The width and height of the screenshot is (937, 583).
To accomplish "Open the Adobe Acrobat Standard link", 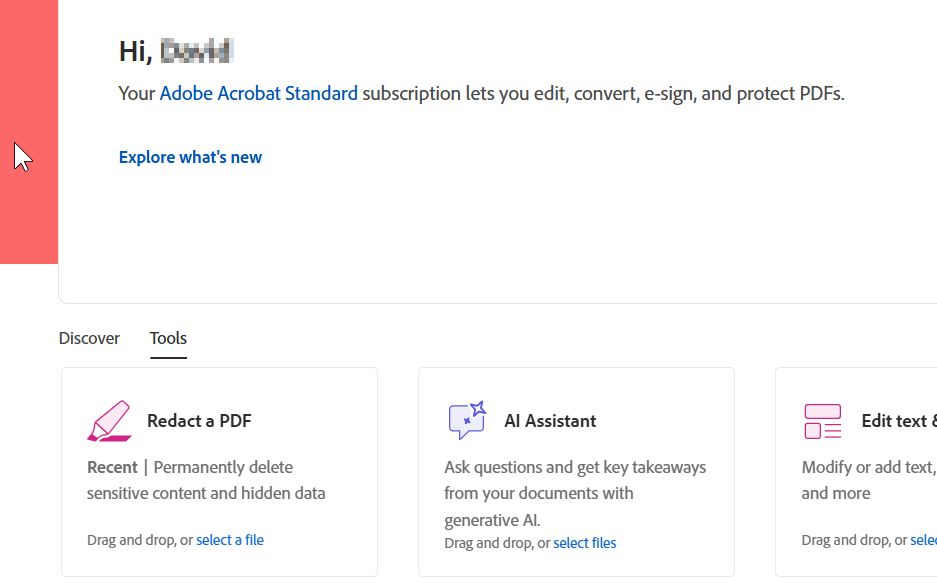I will 258,94.
